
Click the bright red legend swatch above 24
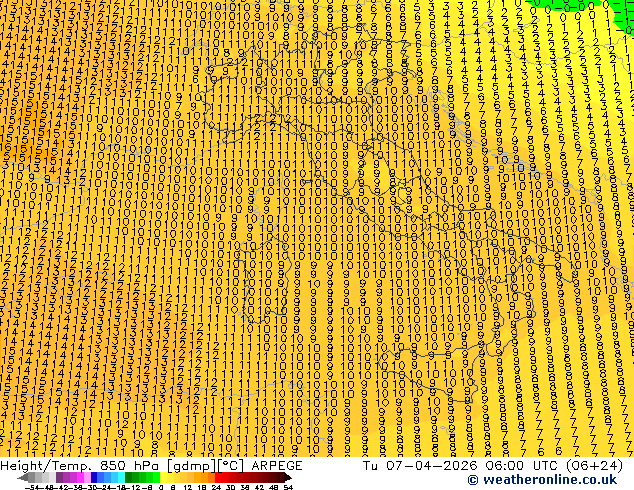[218, 477]
